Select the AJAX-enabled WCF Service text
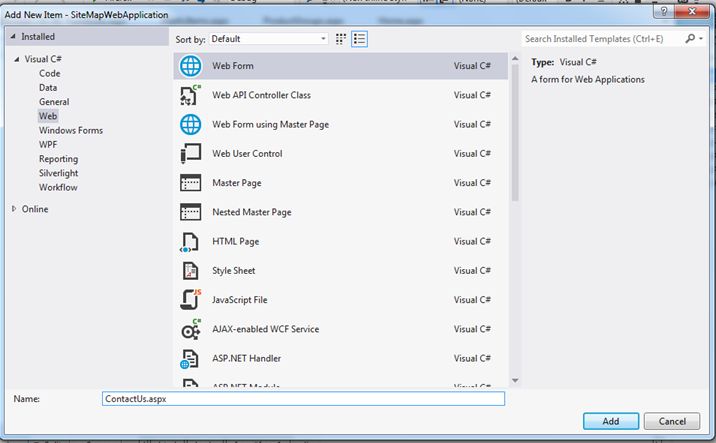 (265, 329)
